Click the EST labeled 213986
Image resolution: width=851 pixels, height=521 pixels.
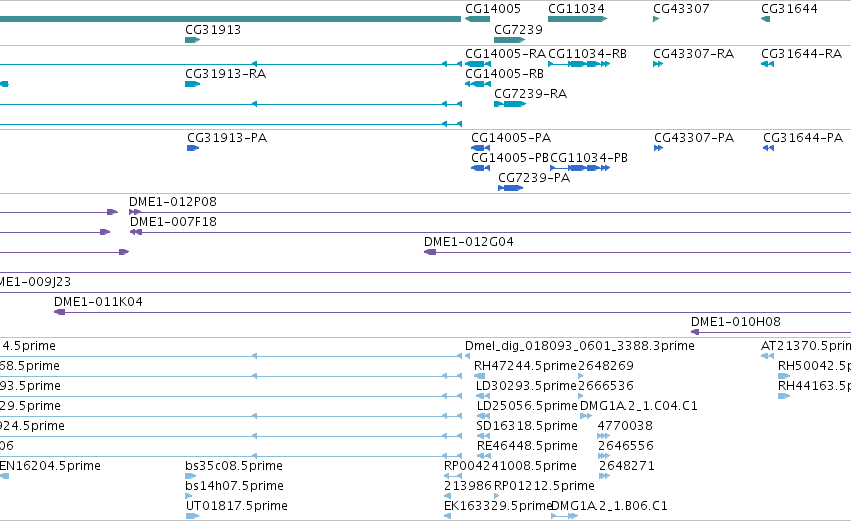(468, 486)
